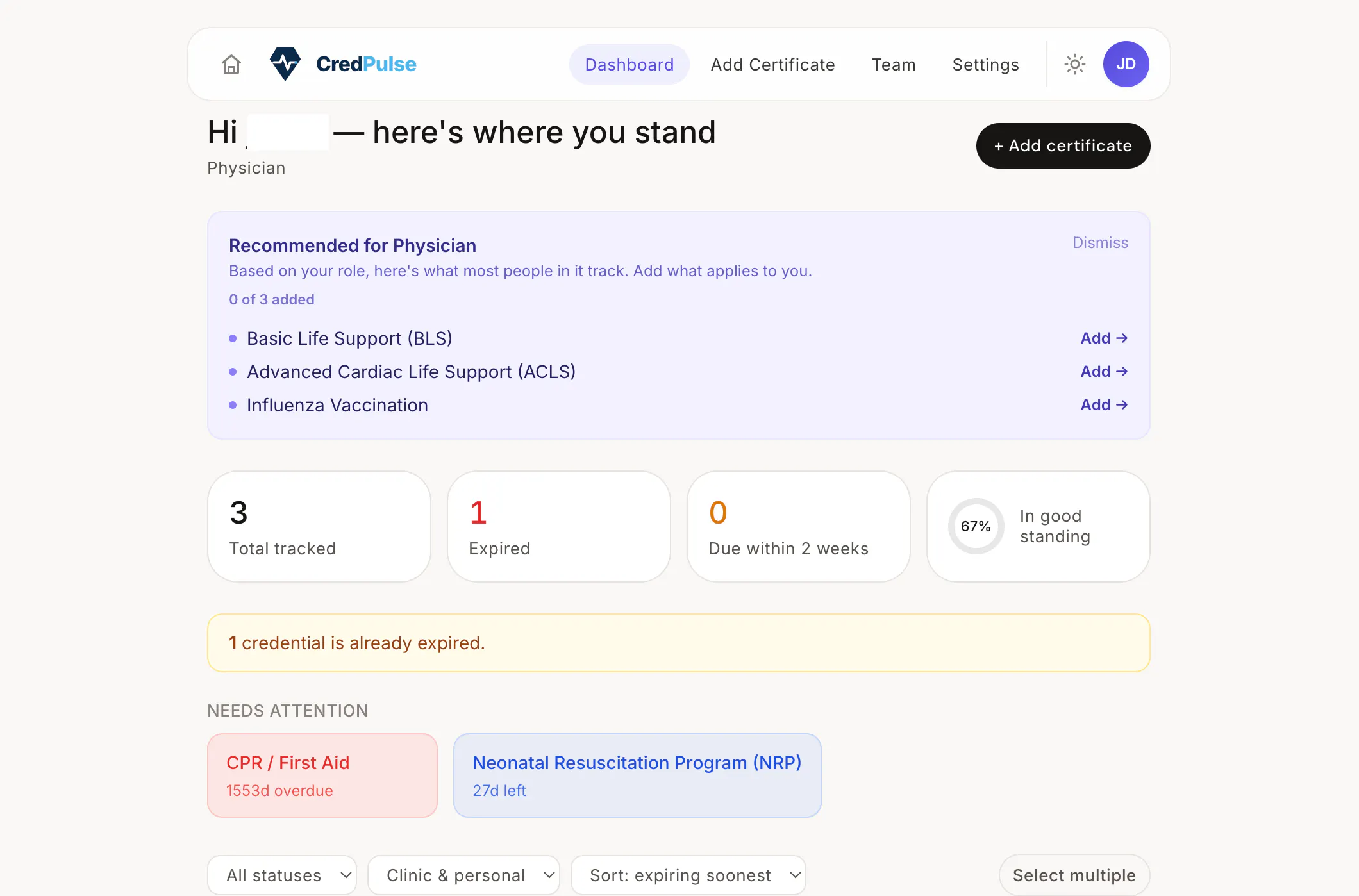Click the CredPulse brand name text
1359x896 pixels.
click(366, 64)
